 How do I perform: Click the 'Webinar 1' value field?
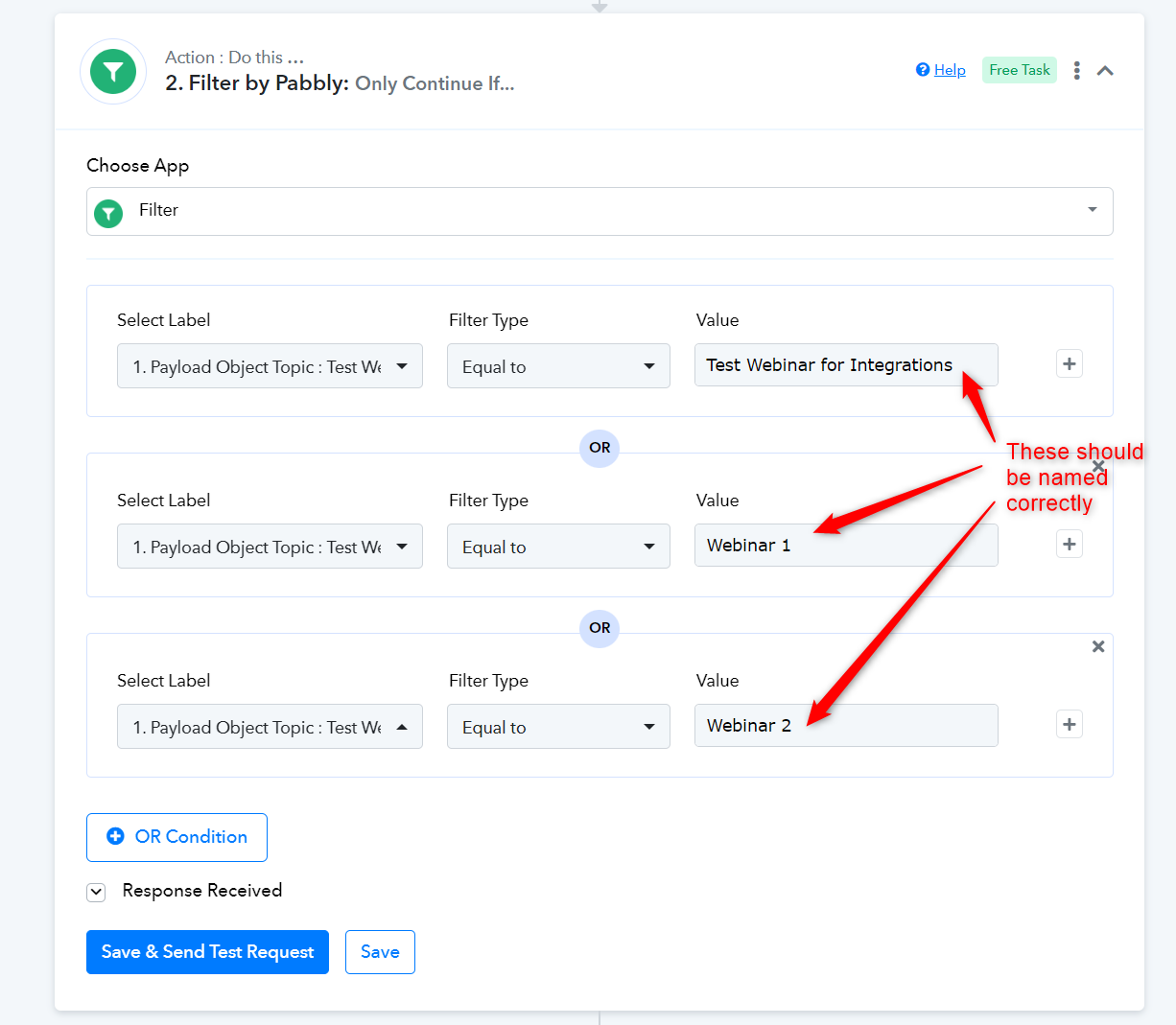pos(846,546)
